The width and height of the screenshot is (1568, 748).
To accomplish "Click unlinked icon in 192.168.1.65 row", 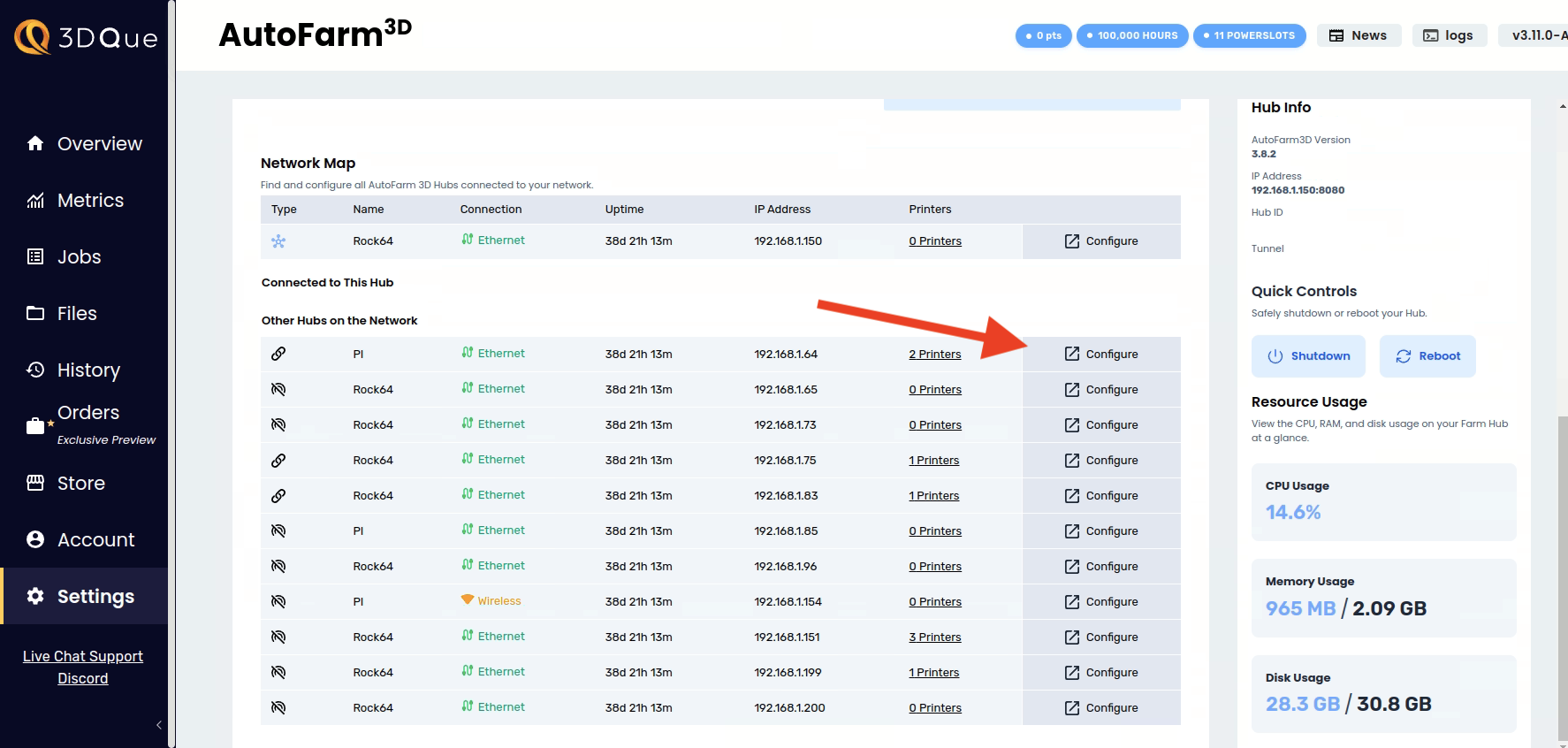I will coord(278,389).
